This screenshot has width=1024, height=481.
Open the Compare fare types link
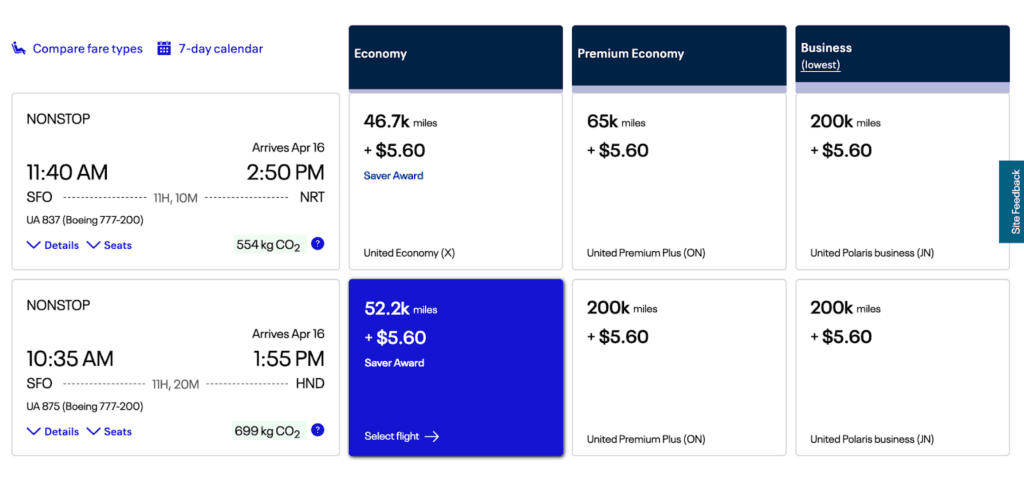(87, 48)
